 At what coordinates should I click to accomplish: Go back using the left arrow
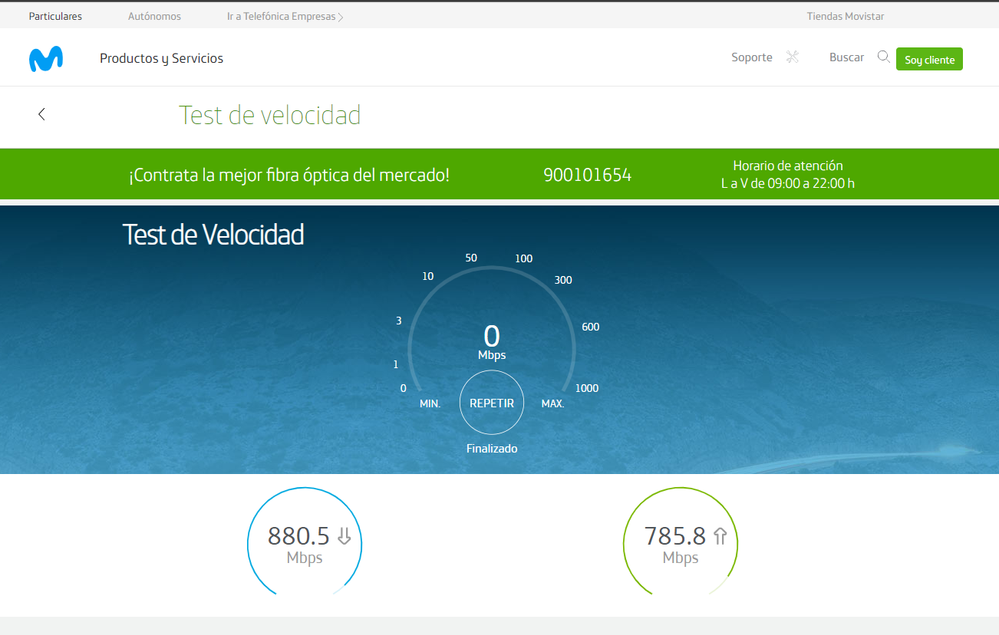point(41,114)
